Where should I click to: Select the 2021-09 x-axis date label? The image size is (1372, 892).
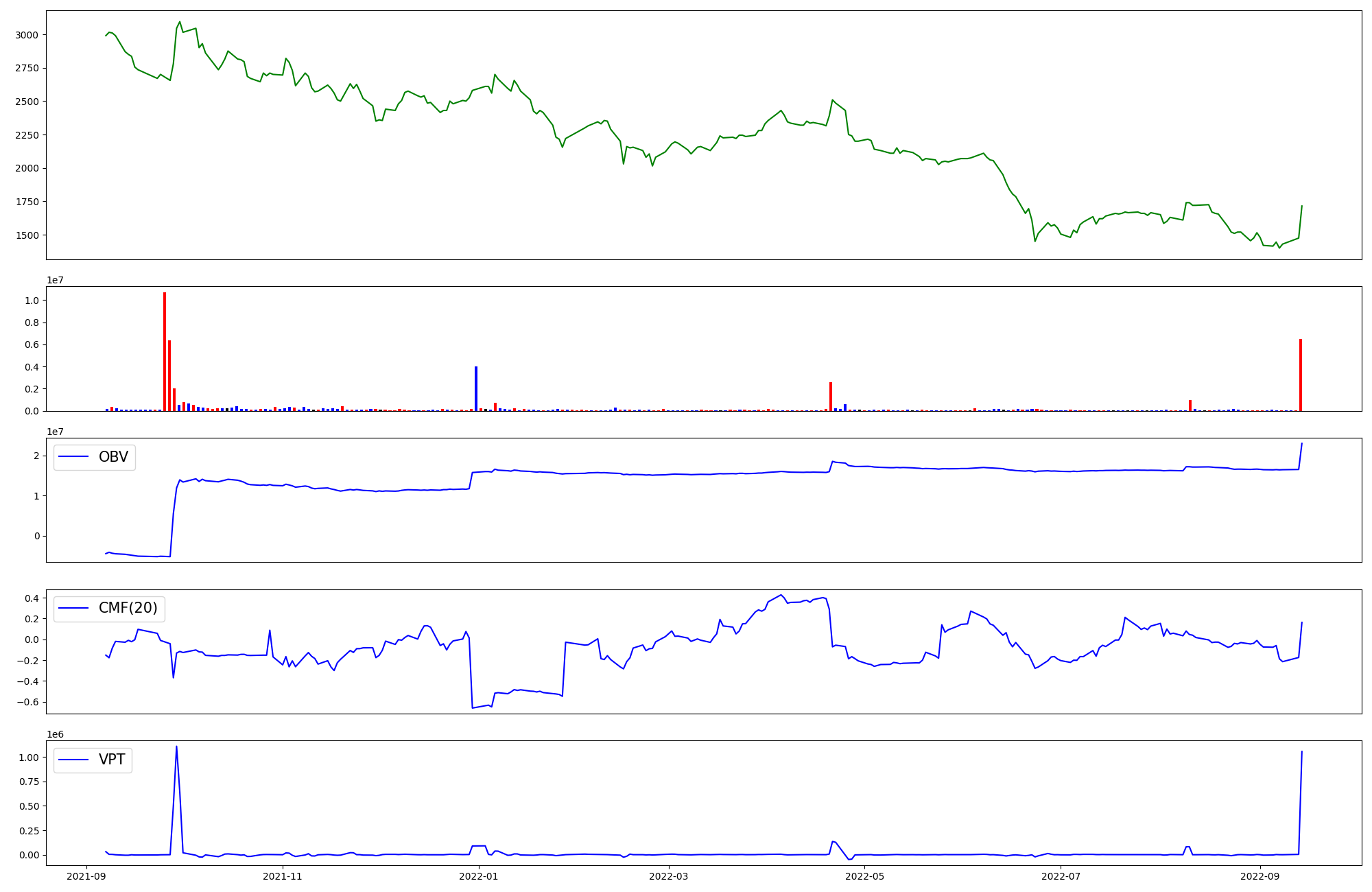click(x=86, y=876)
